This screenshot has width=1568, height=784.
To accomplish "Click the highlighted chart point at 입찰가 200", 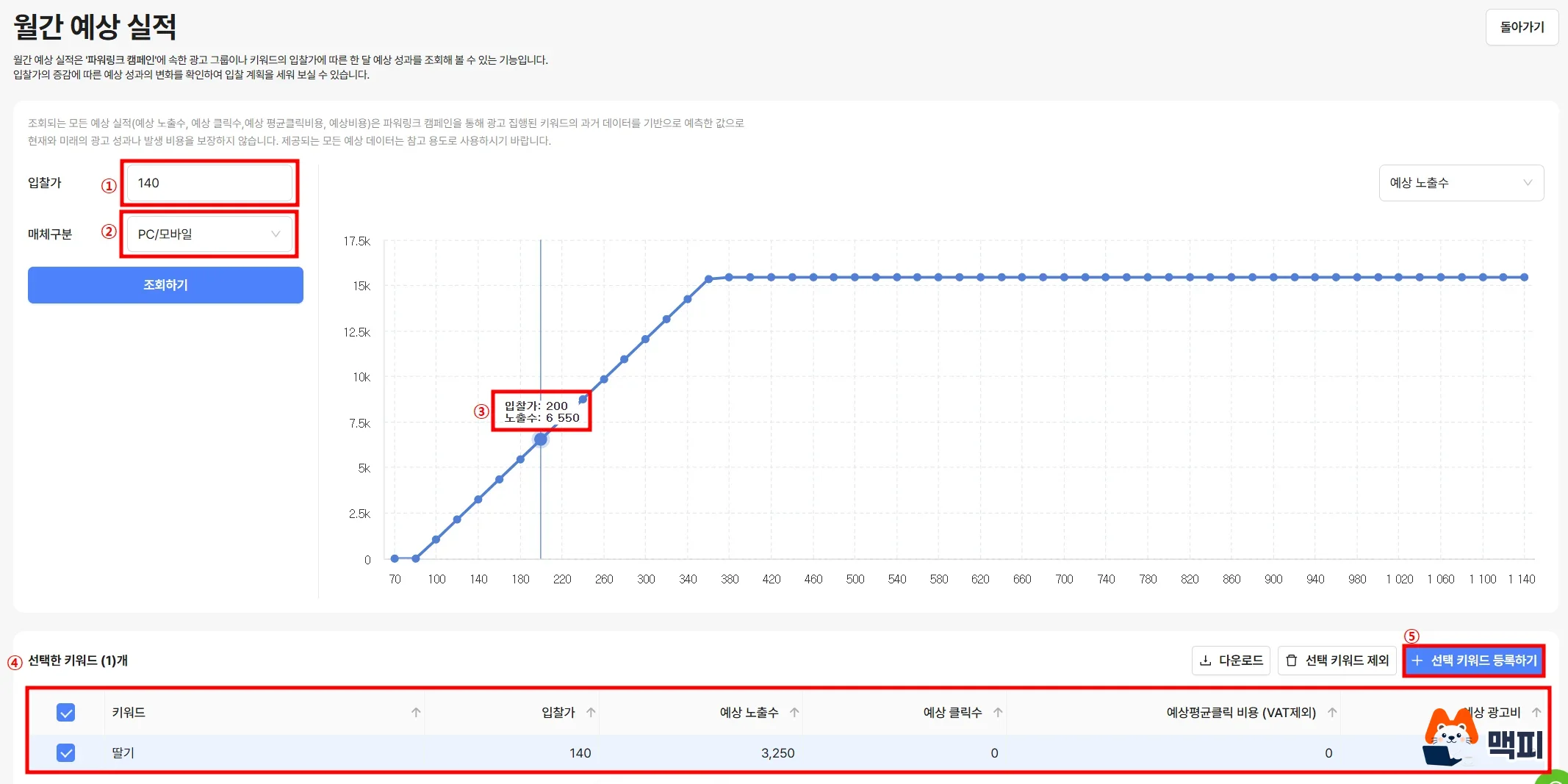I will [x=541, y=439].
